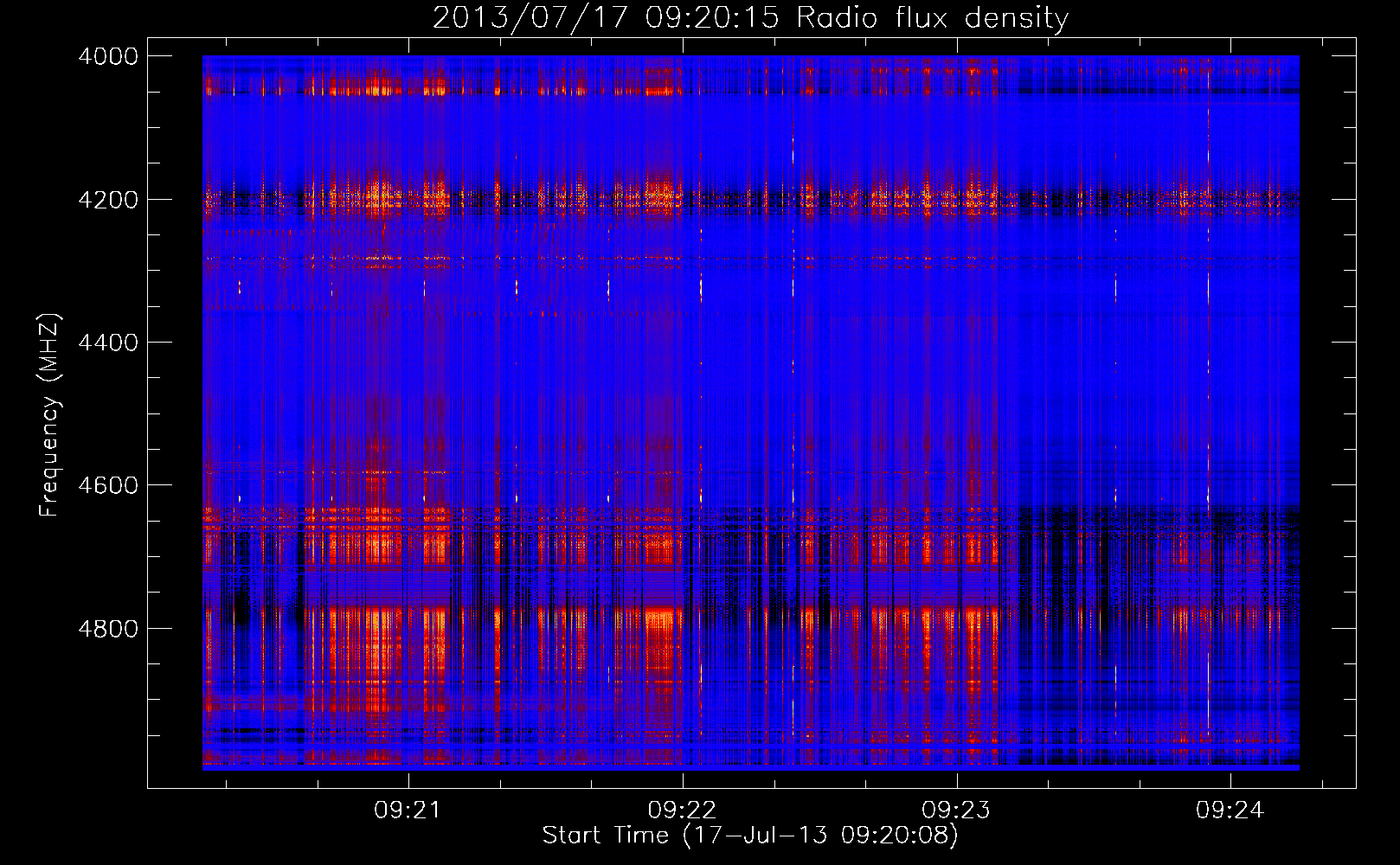This screenshot has width=1400, height=865.
Task: Click the 09:24 time tick label
Action: (1230, 811)
